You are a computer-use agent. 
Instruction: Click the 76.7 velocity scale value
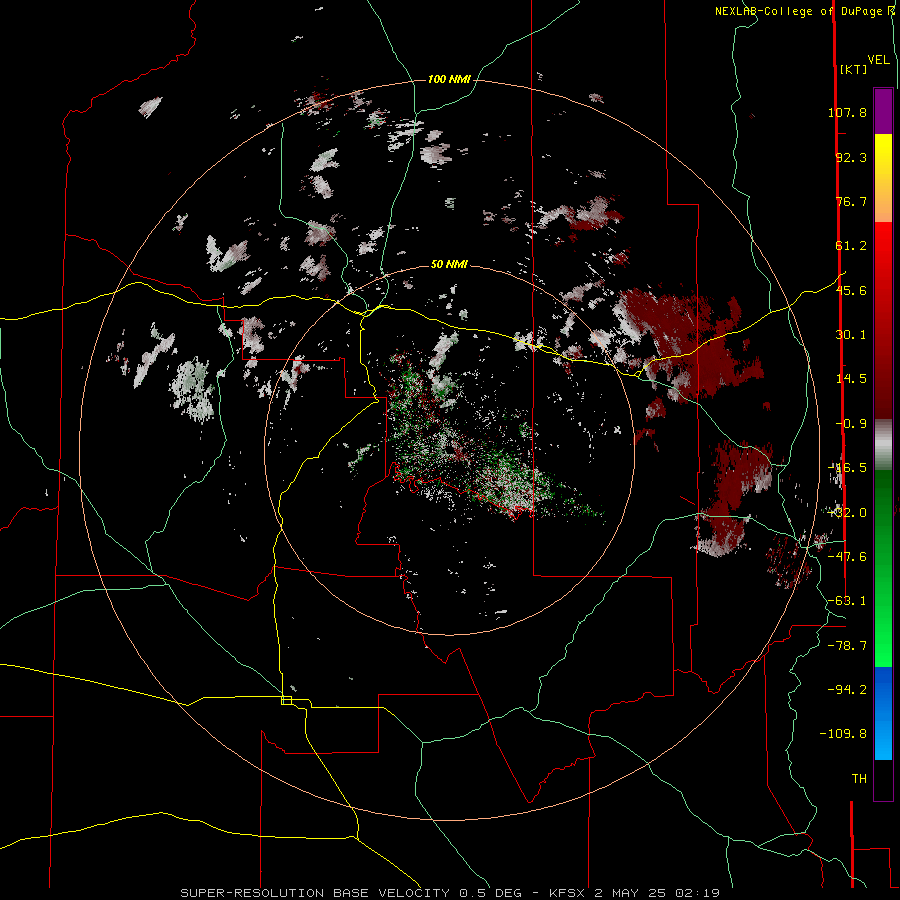point(851,201)
